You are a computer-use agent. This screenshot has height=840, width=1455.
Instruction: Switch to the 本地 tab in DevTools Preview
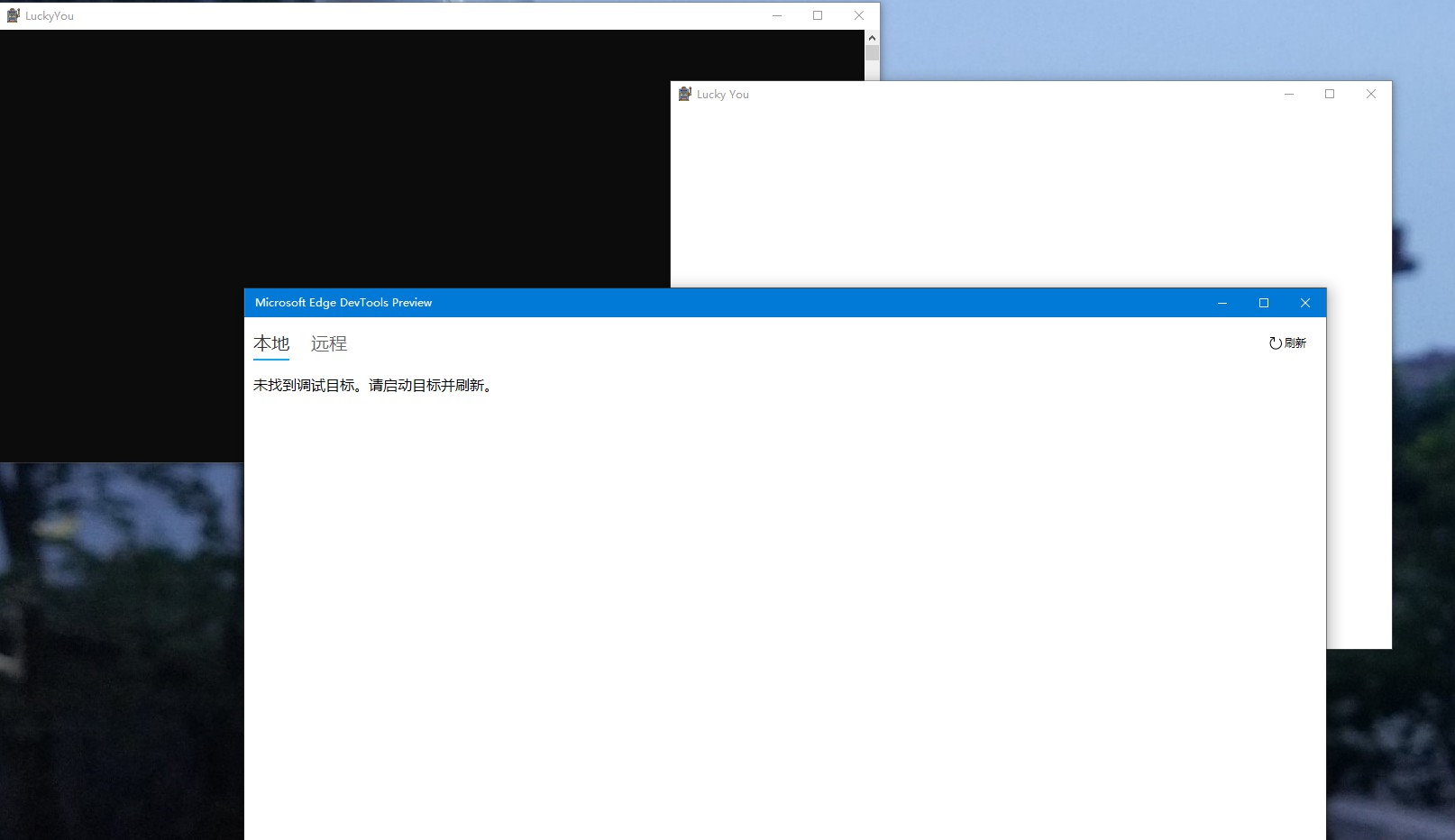click(271, 343)
